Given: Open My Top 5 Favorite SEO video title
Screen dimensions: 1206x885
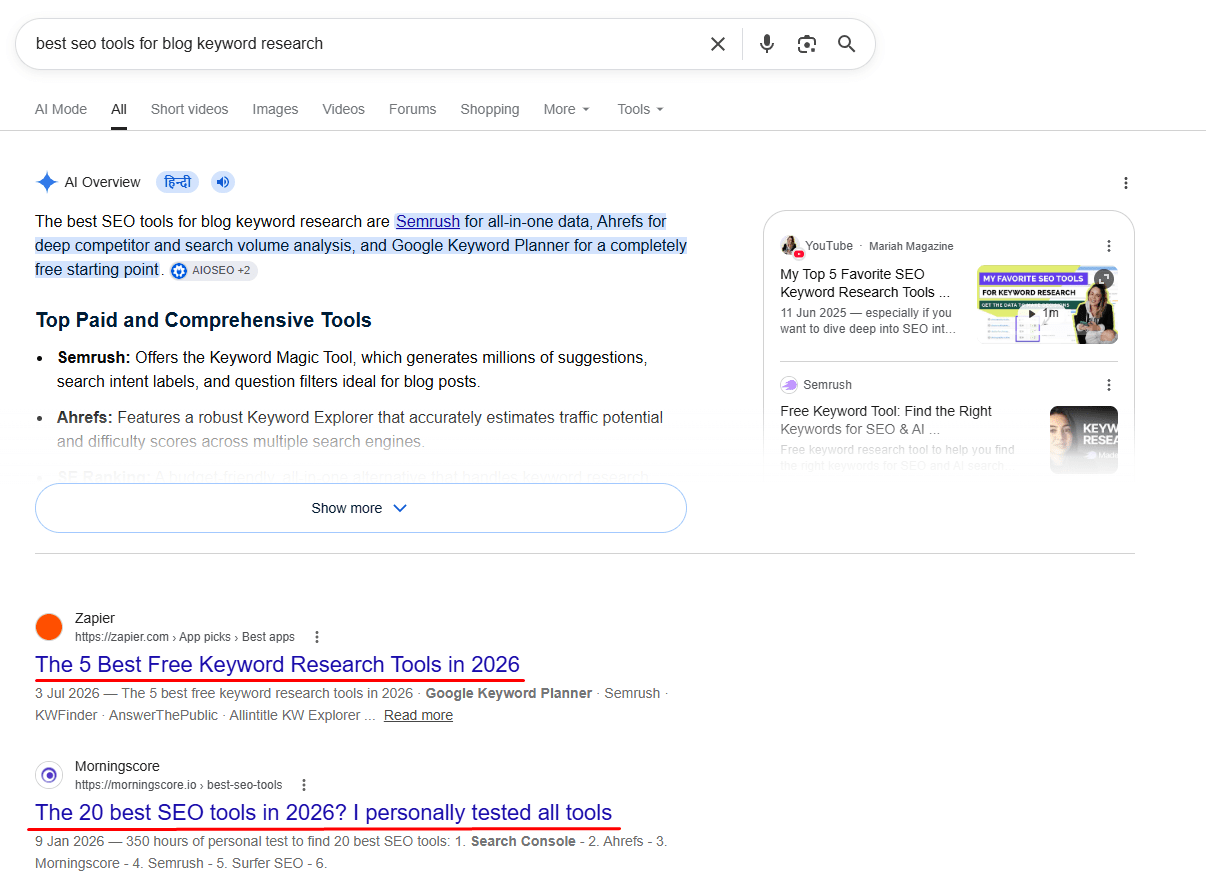Looking at the screenshot, I should (865, 283).
